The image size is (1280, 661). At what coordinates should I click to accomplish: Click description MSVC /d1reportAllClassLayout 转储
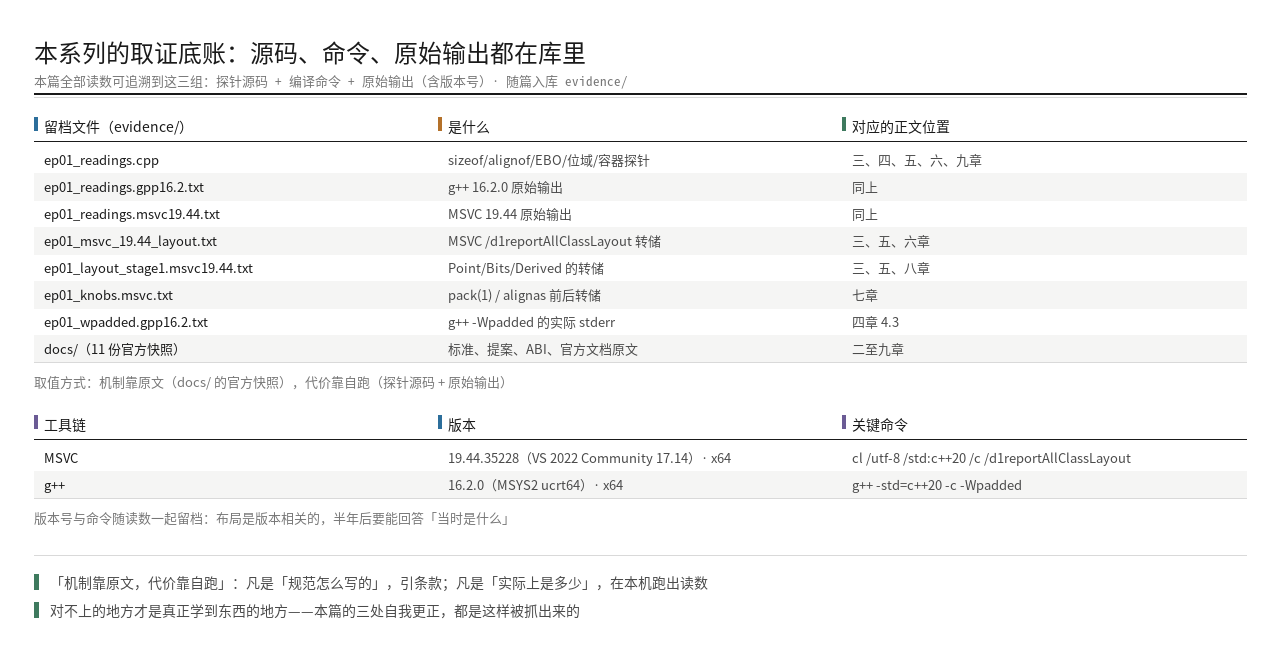pyautogui.click(x=554, y=241)
